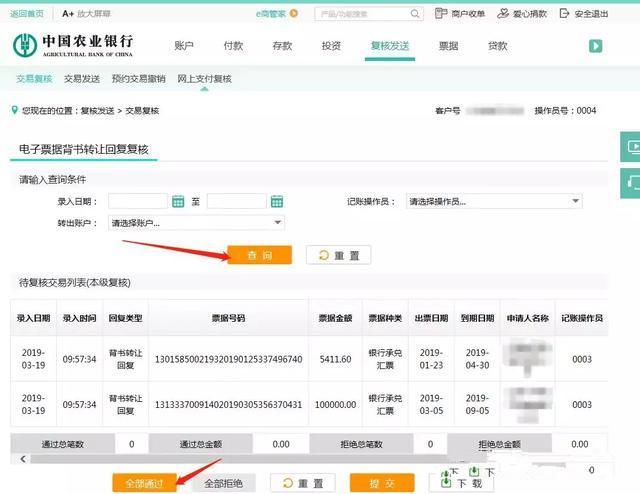Click the issue date 2019-01-23 cell
The width and height of the screenshot is (640, 494).
(431, 359)
